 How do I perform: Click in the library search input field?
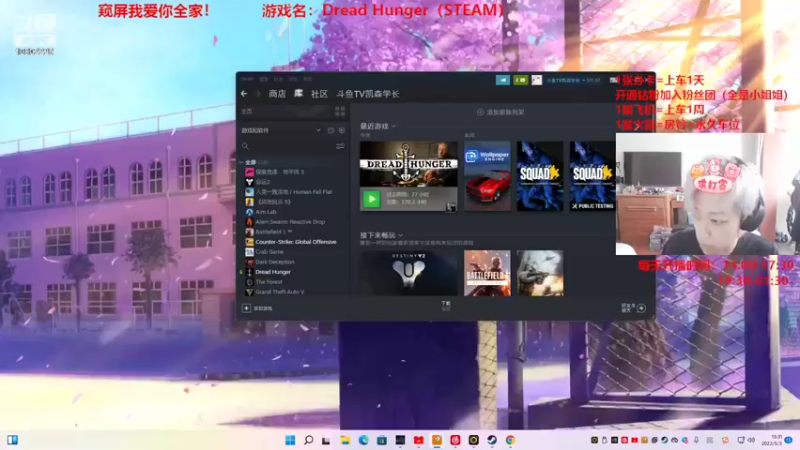291,146
